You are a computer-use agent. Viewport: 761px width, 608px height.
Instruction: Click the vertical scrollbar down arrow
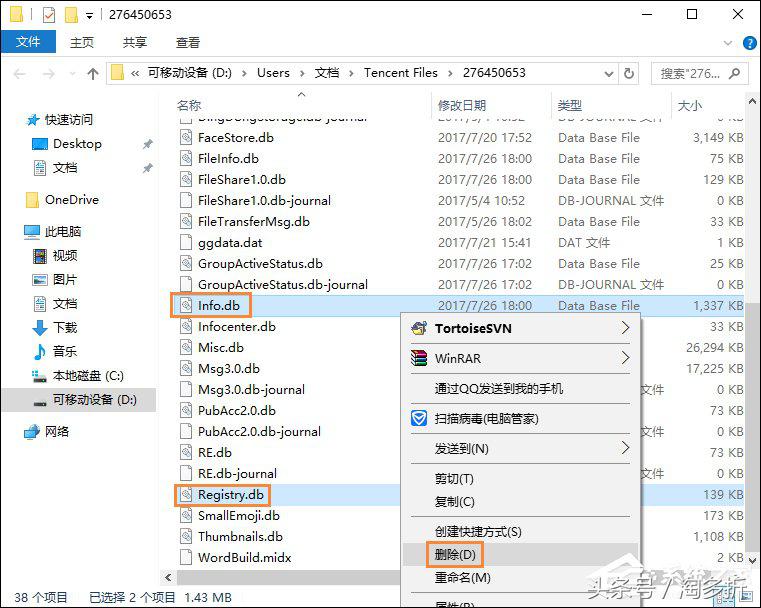(x=752, y=560)
